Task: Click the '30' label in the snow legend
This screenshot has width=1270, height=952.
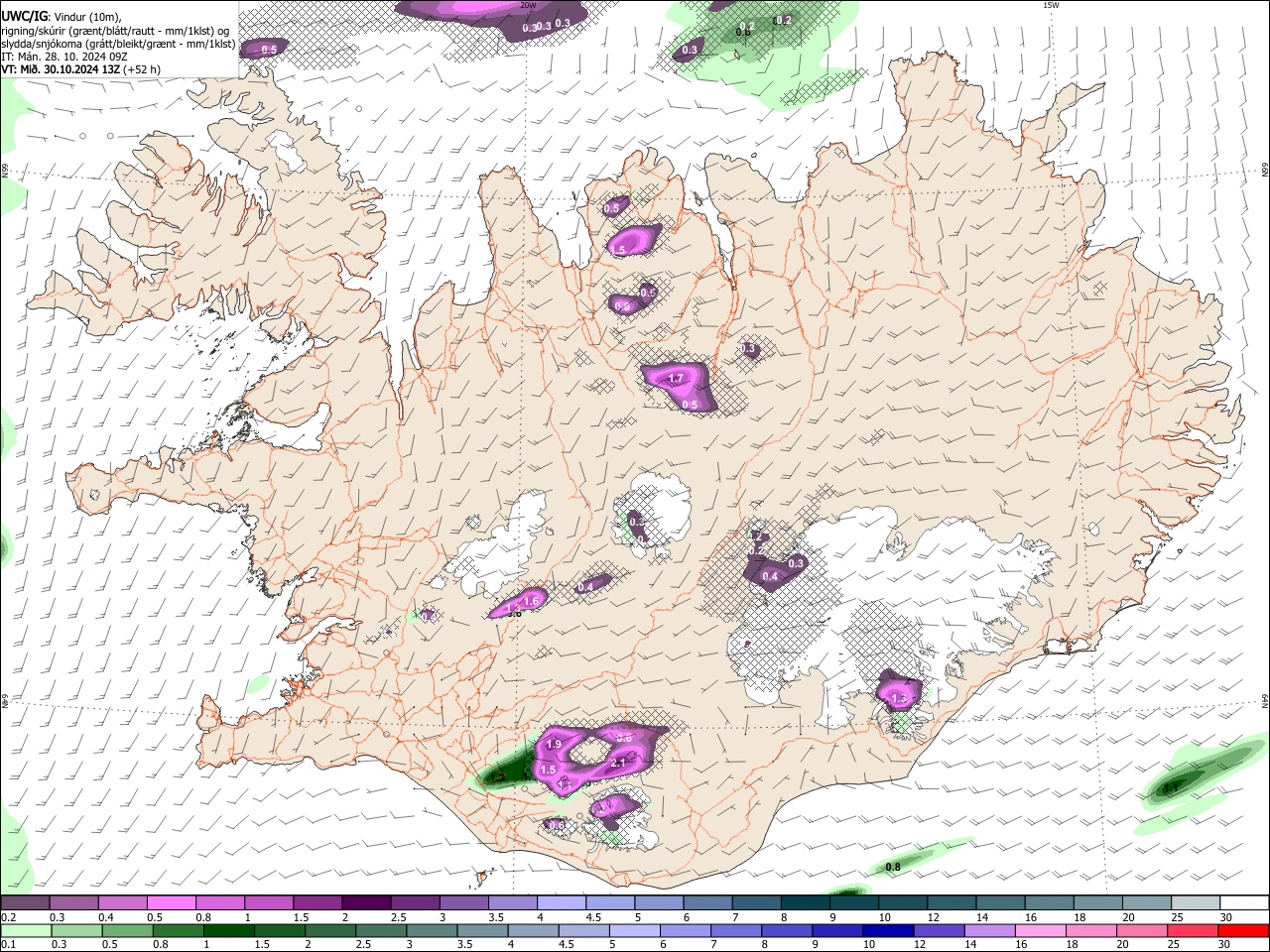Action: 1226,917
